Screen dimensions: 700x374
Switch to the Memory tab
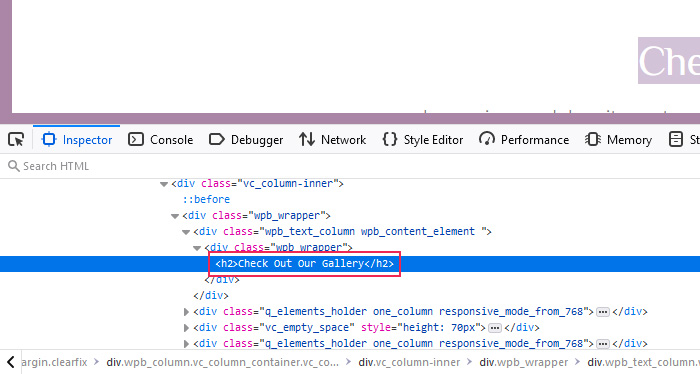point(618,140)
